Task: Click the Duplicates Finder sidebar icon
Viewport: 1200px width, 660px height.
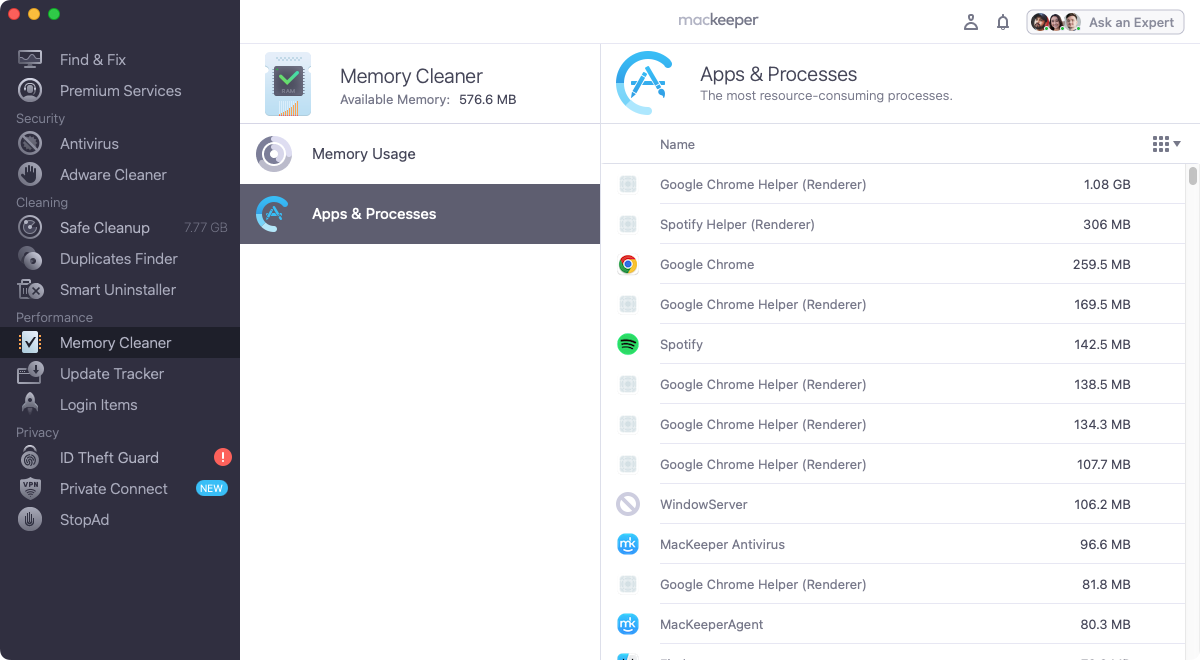Action: coord(30,258)
